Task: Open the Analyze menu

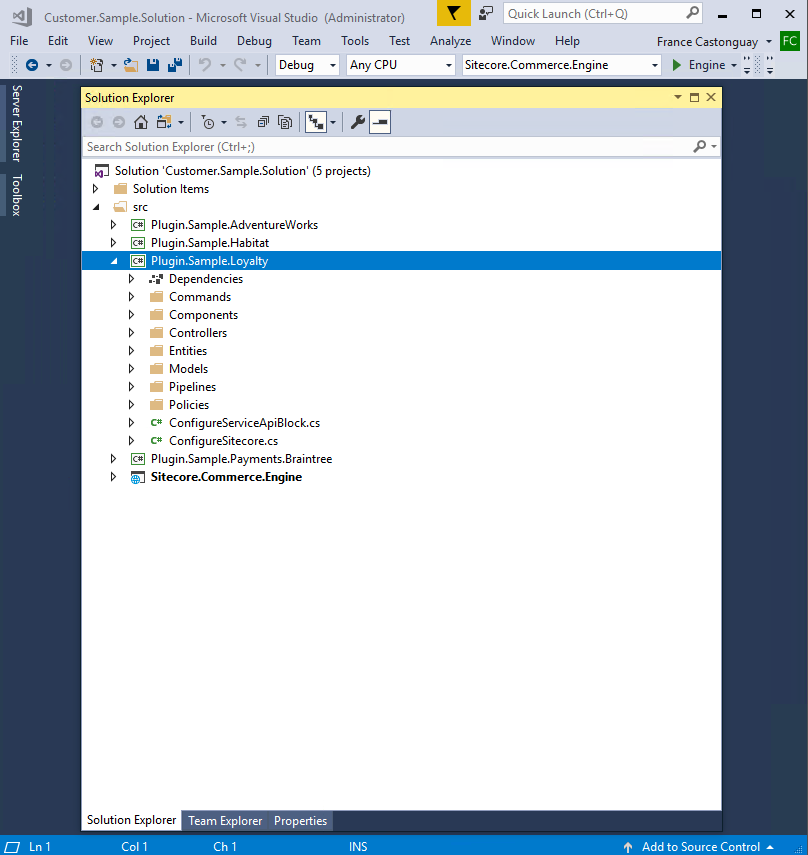Action: (x=450, y=41)
